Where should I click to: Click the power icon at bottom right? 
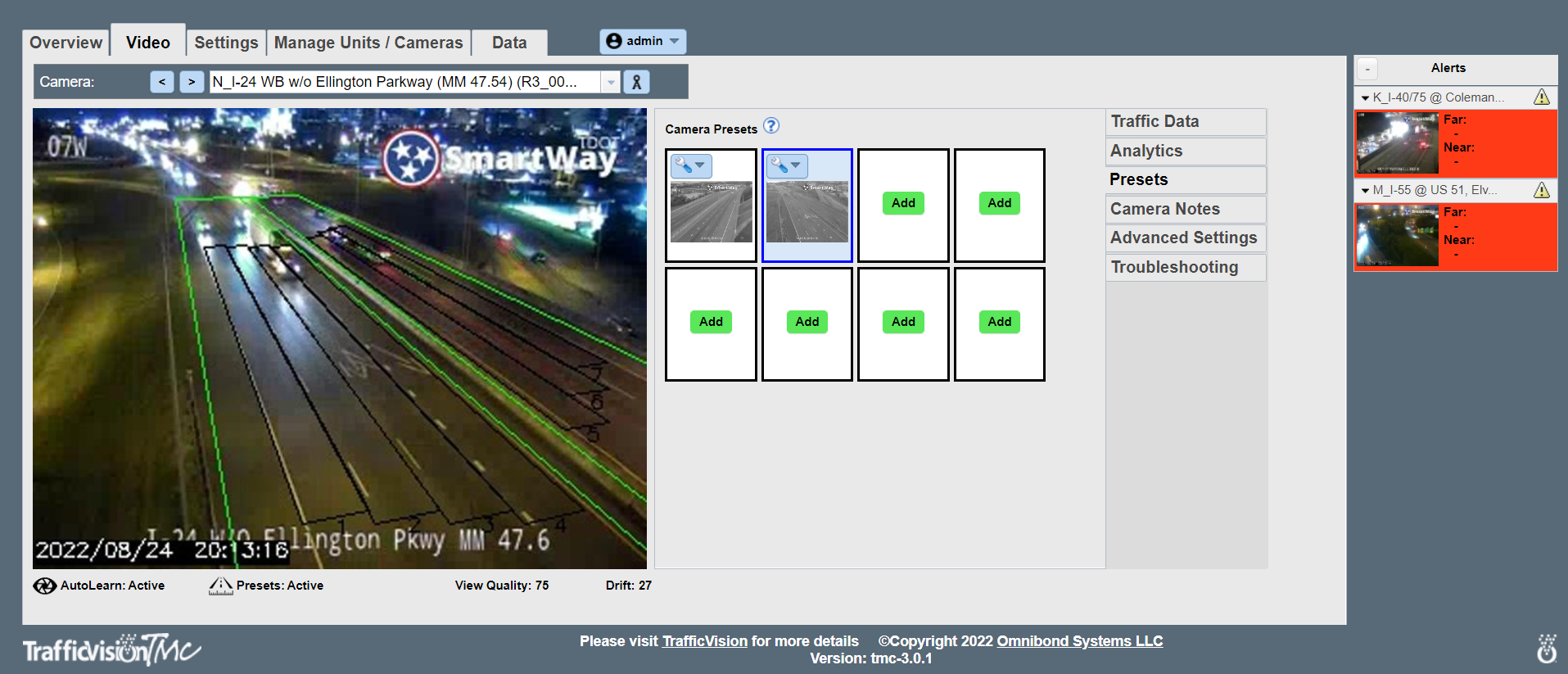point(1547,649)
